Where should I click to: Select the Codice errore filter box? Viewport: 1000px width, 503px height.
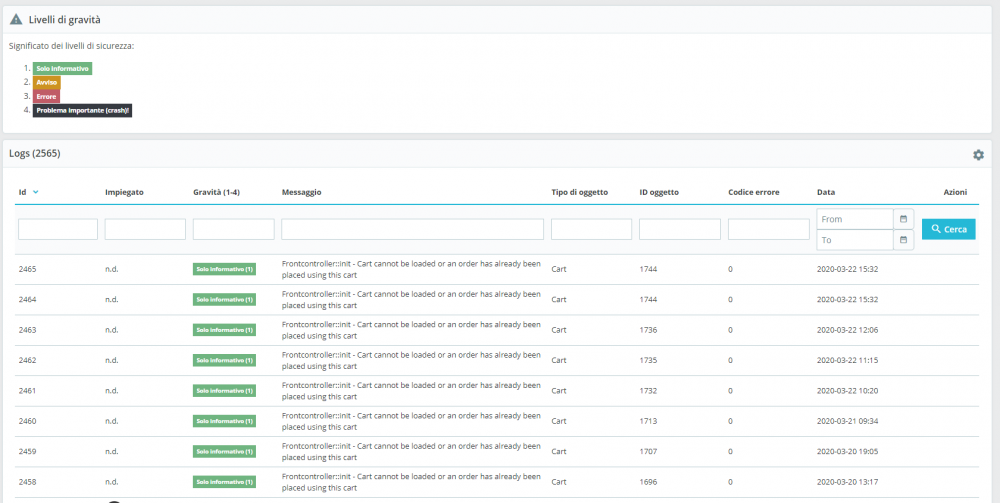pyautogui.click(x=768, y=229)
